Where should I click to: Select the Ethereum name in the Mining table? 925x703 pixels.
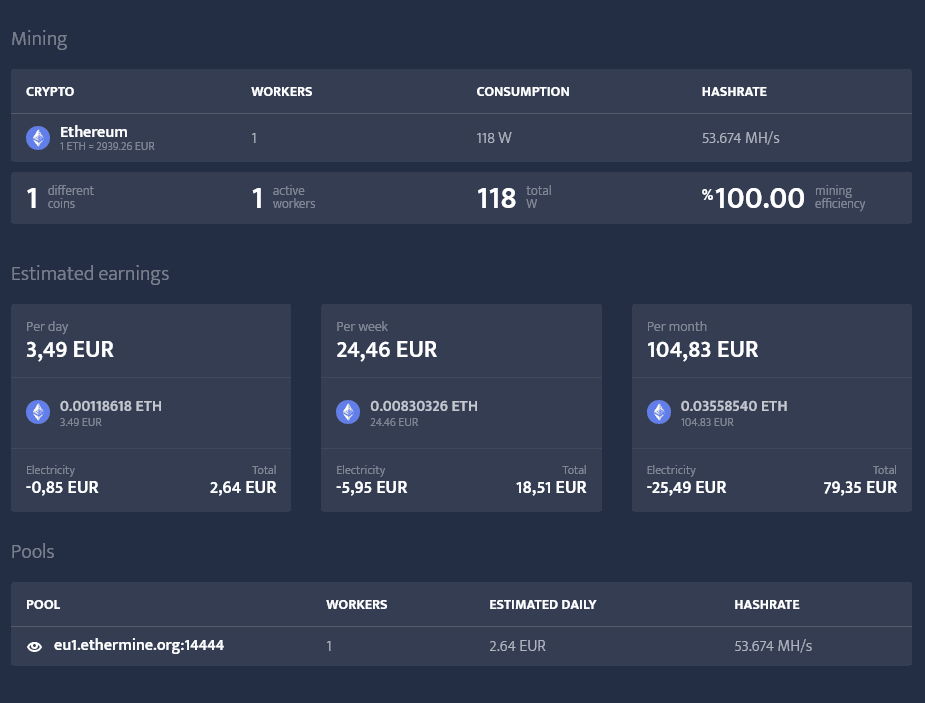(x=94, y=132)
